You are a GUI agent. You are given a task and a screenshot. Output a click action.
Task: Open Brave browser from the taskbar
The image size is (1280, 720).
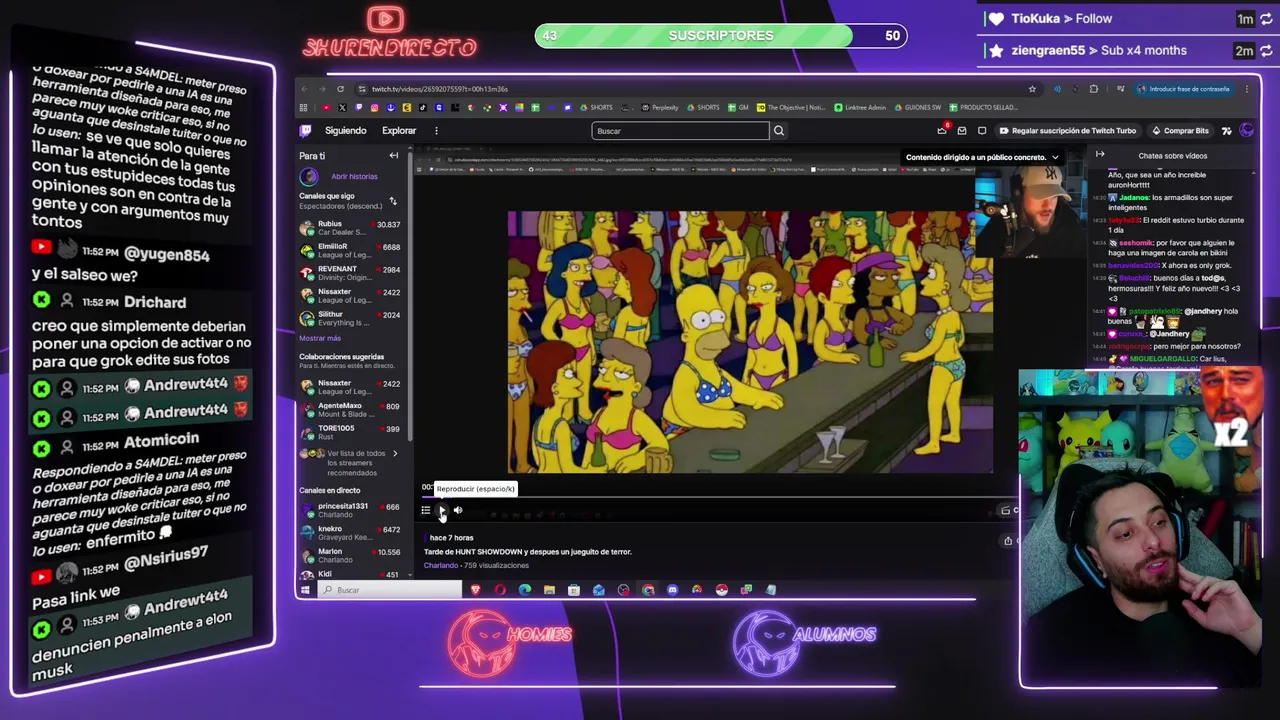476,590
